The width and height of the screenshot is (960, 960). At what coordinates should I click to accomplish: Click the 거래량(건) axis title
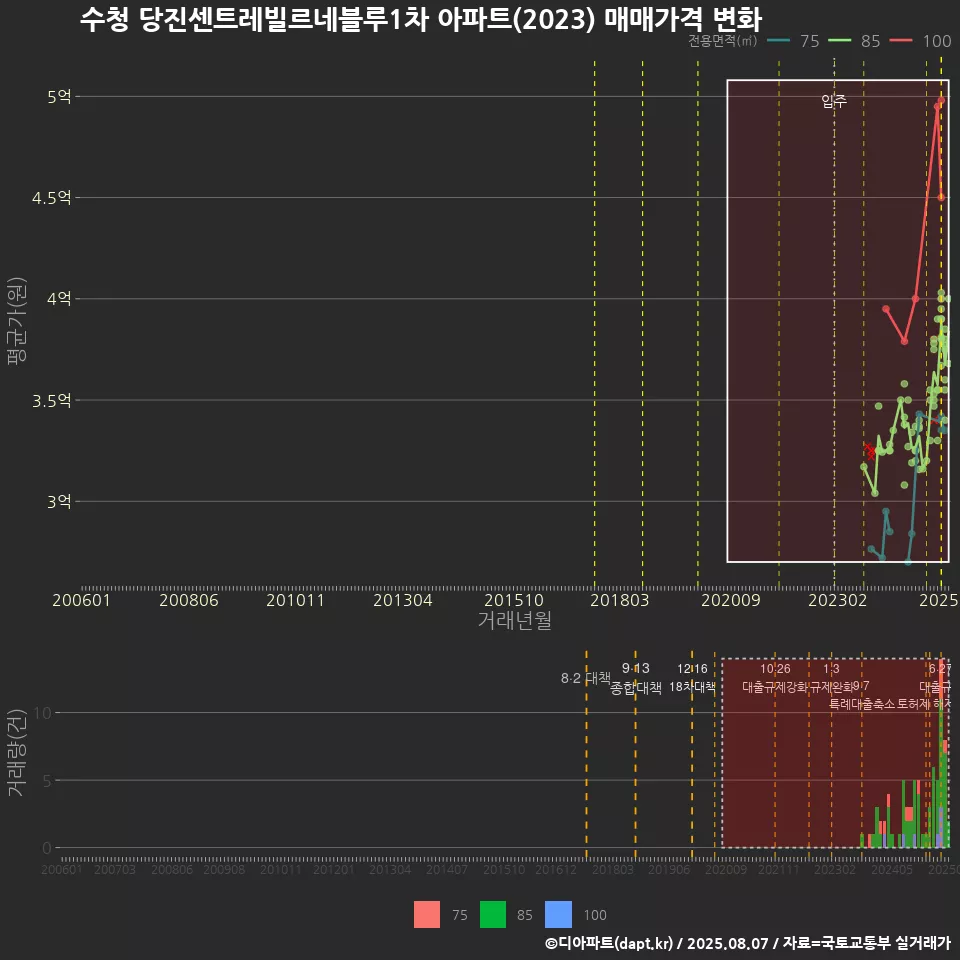17,752
